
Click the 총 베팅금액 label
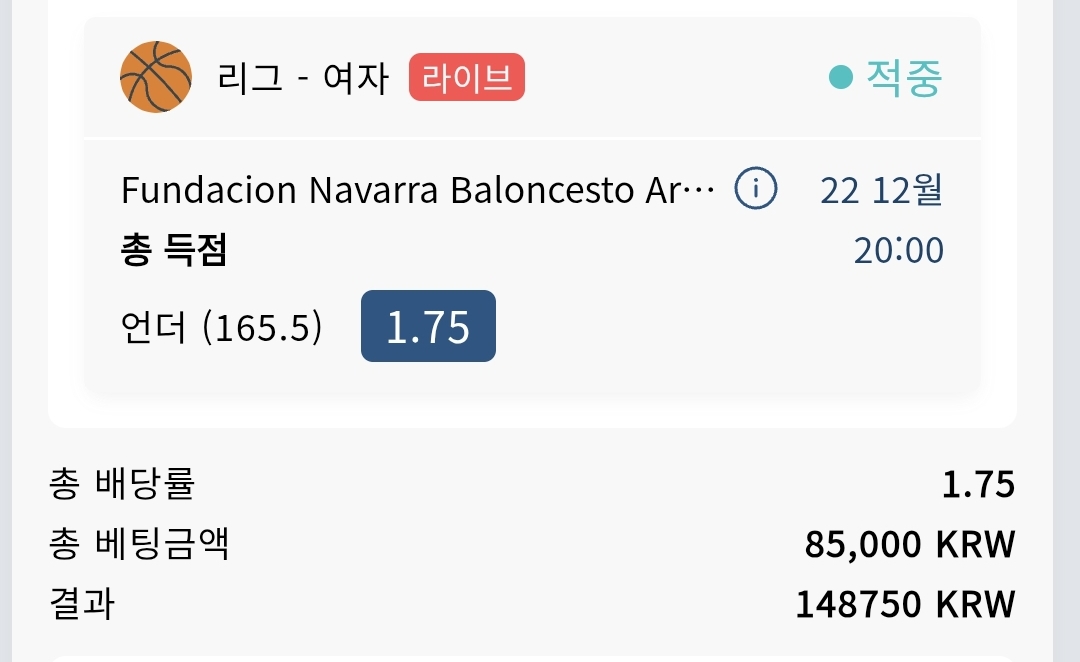click(x=138, y=544)
